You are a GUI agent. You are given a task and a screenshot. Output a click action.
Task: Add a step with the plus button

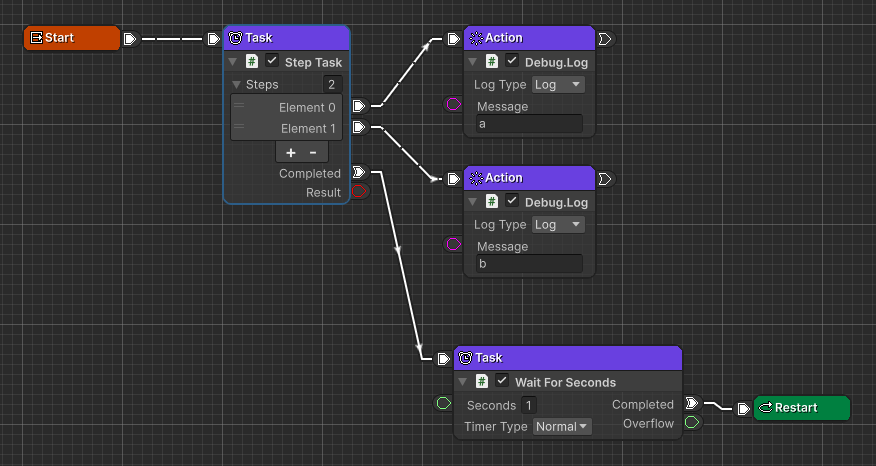click(290, 153)
